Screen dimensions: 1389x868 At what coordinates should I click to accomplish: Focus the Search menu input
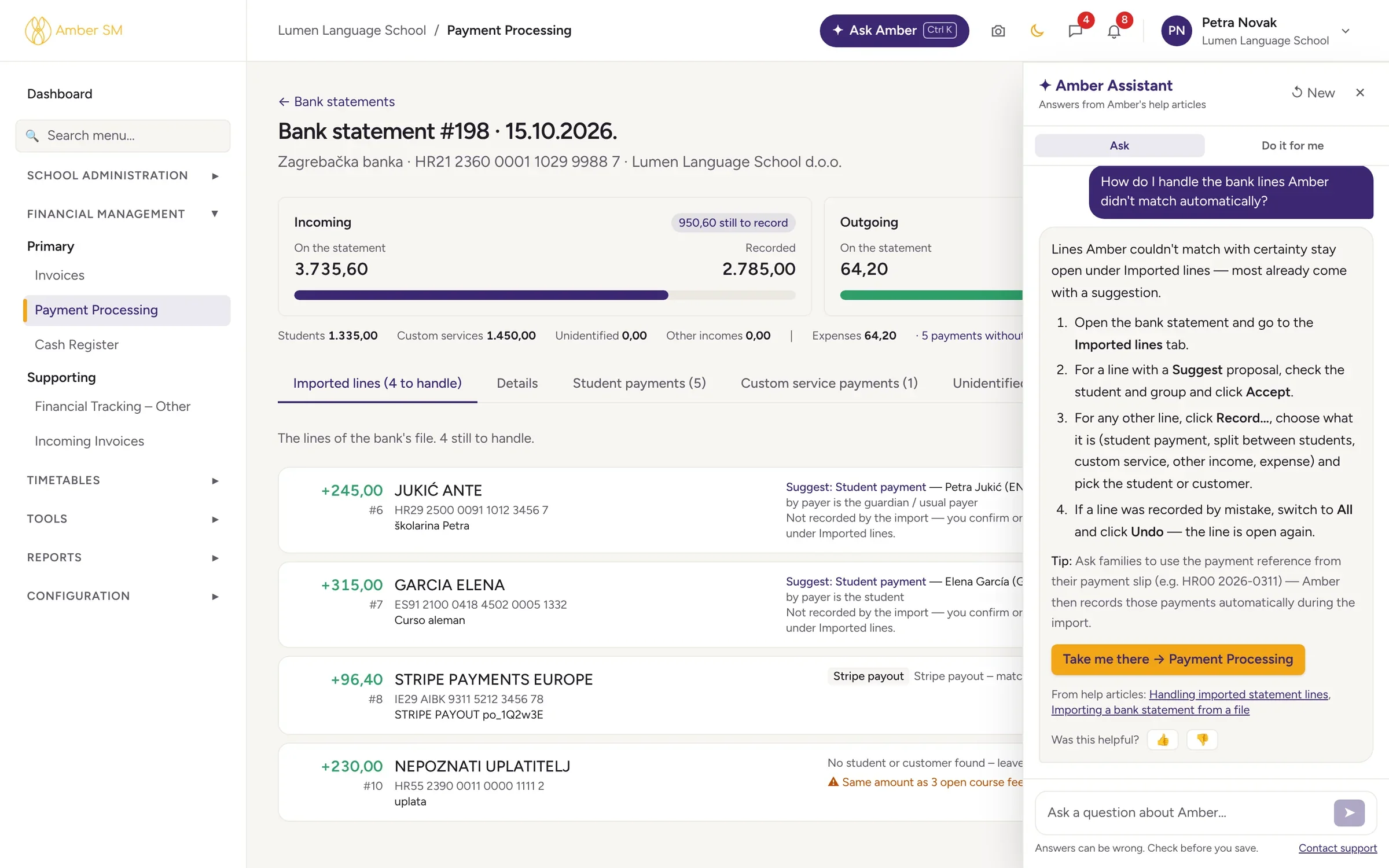click(x=123, y=136)
